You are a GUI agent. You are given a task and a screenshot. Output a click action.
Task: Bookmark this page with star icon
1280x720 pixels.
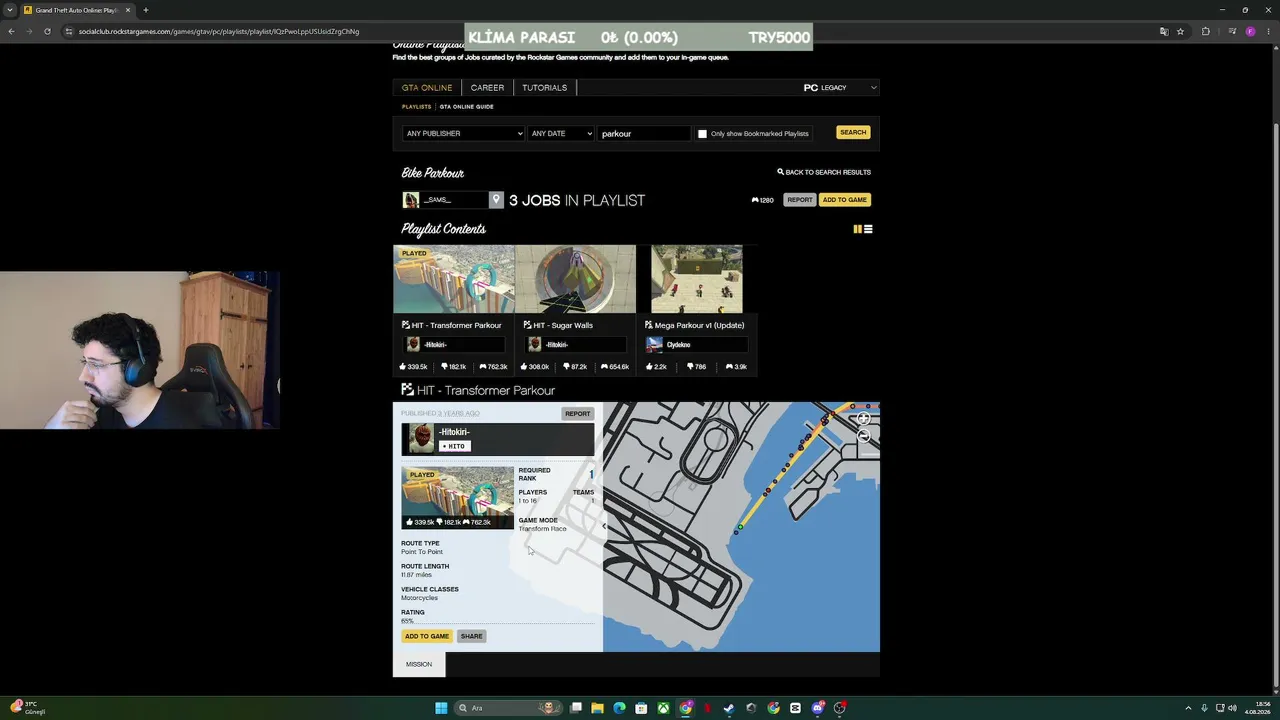point(1180,31)
